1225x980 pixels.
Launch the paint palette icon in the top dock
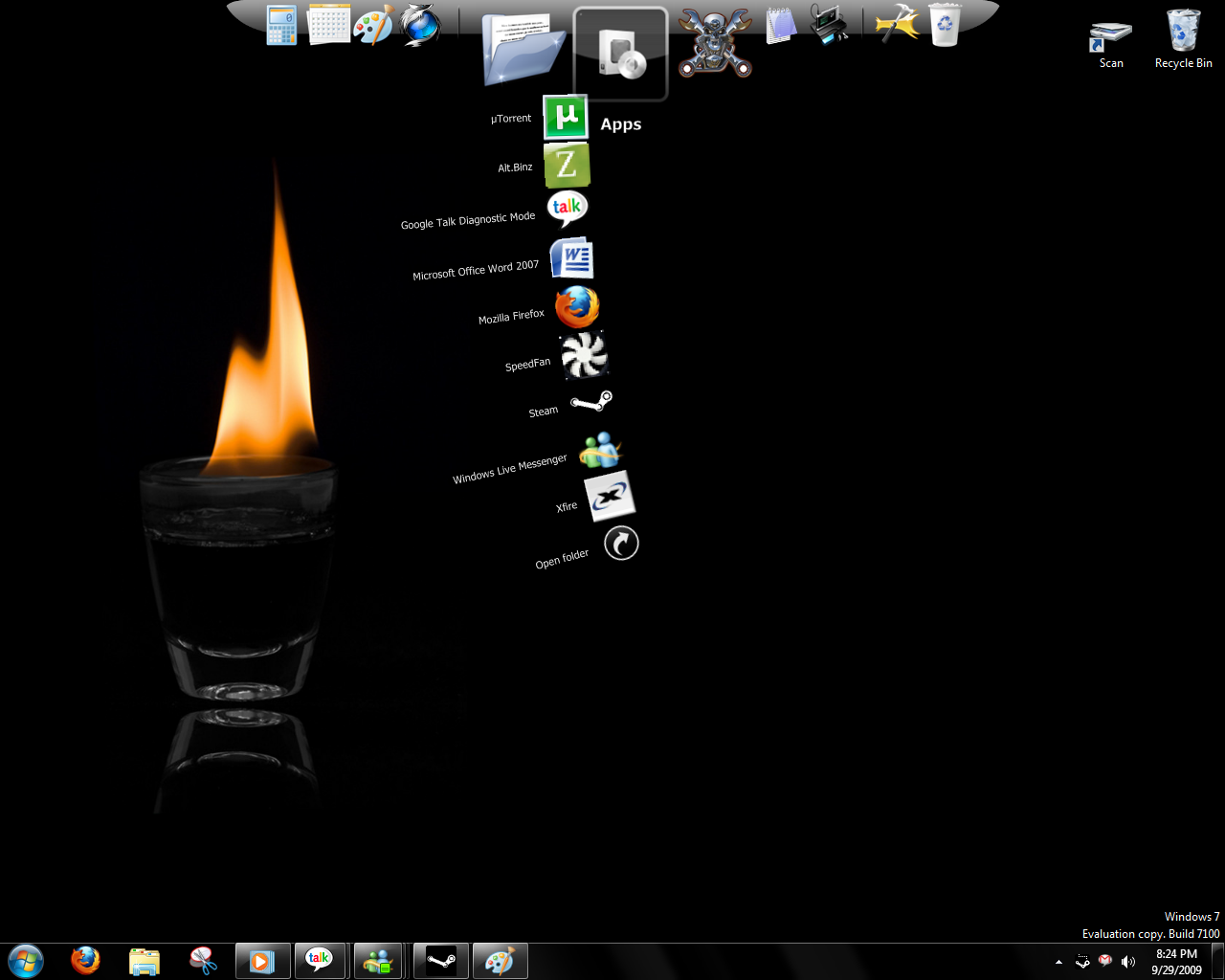pyautogui.click(x=373, y=25)
